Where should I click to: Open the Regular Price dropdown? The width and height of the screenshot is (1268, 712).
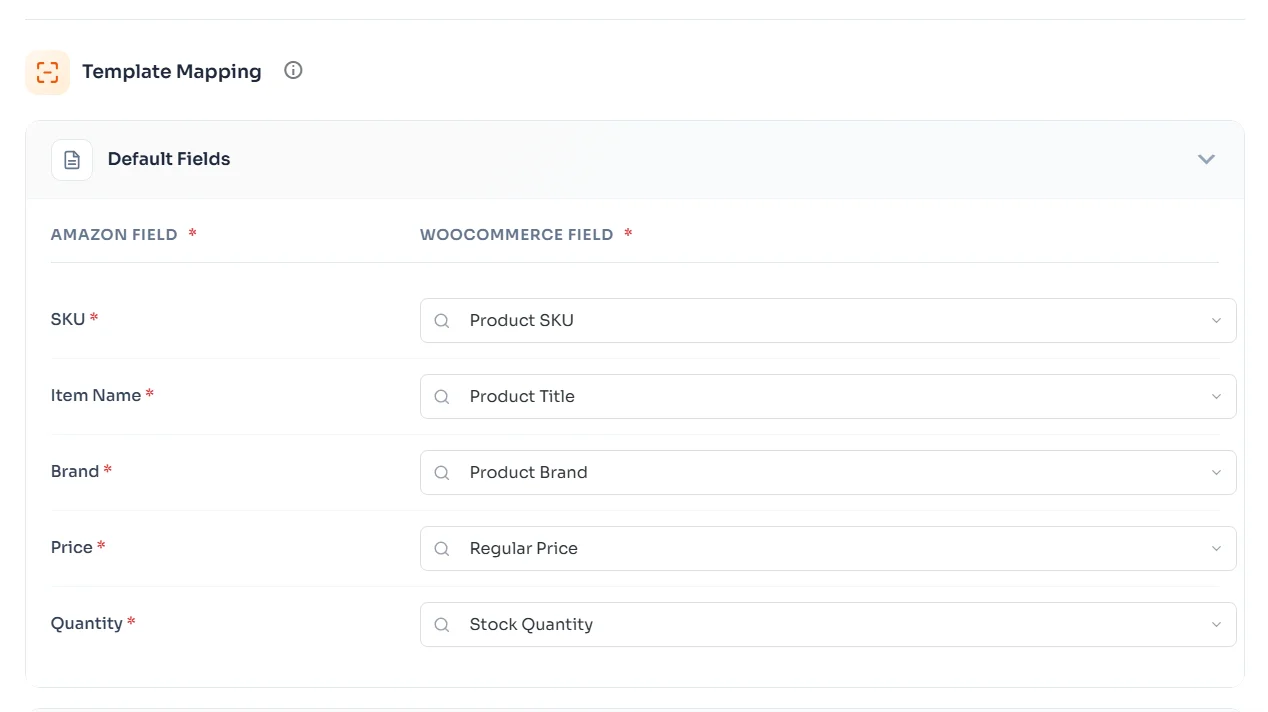tap(1216, 548)
